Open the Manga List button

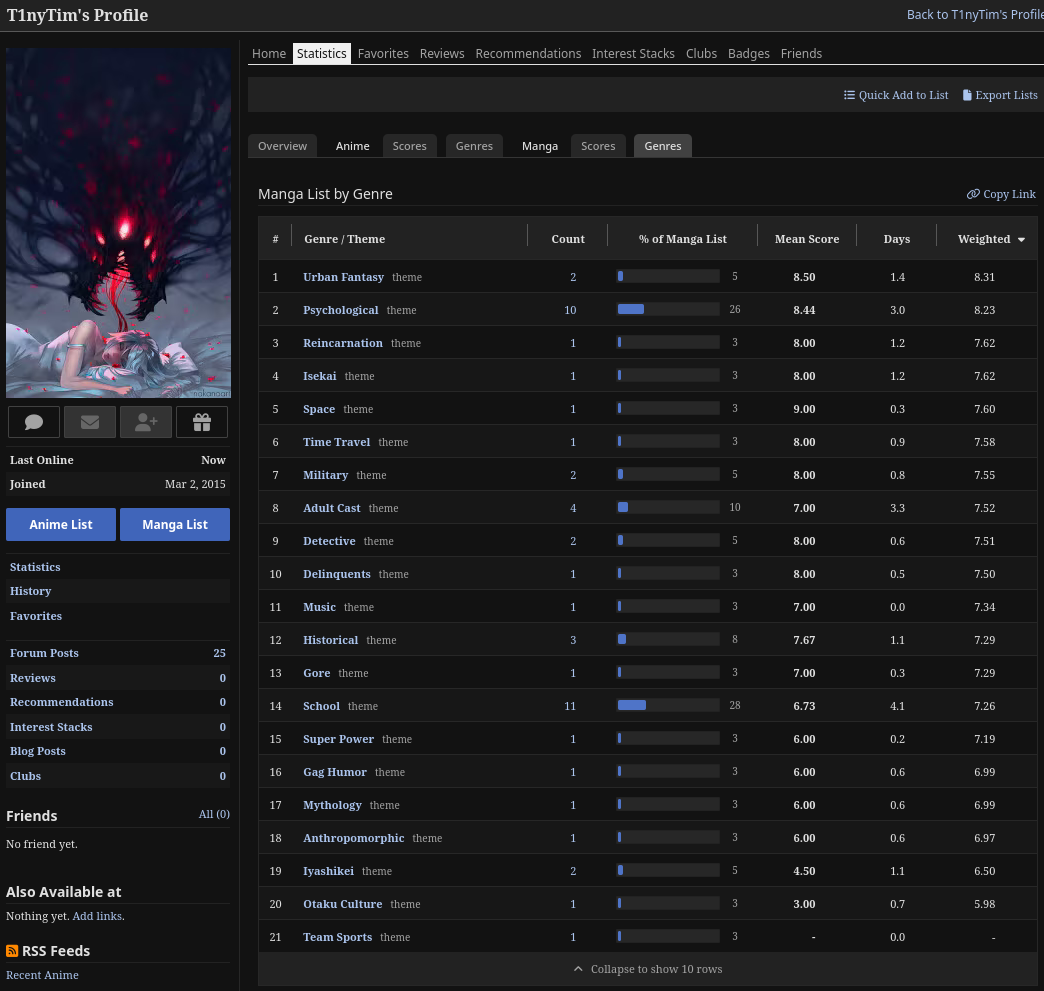(x=175, y=524)
